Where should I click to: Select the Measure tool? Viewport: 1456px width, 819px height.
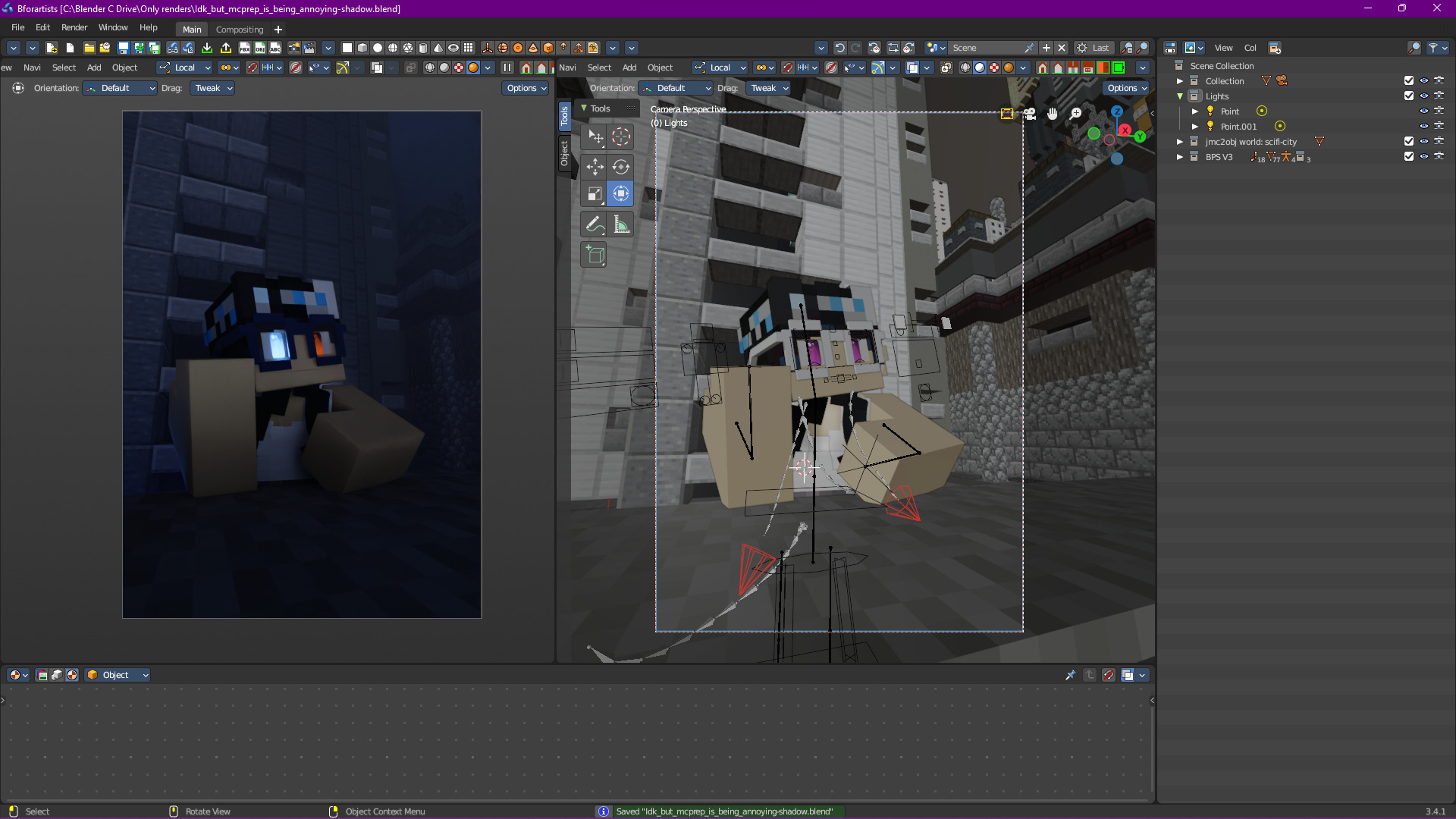[621, 224]
